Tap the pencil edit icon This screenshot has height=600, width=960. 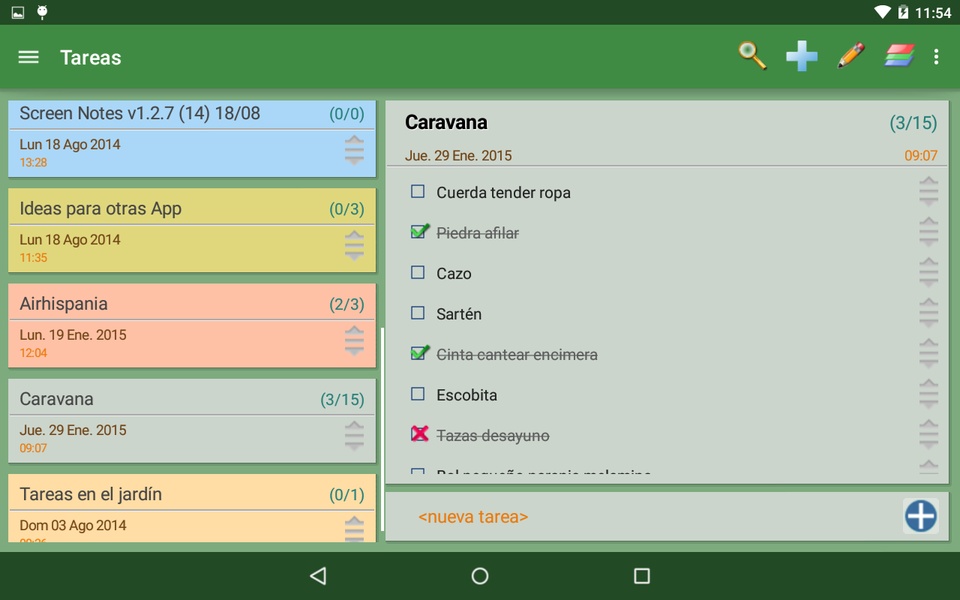coord(850,56)
